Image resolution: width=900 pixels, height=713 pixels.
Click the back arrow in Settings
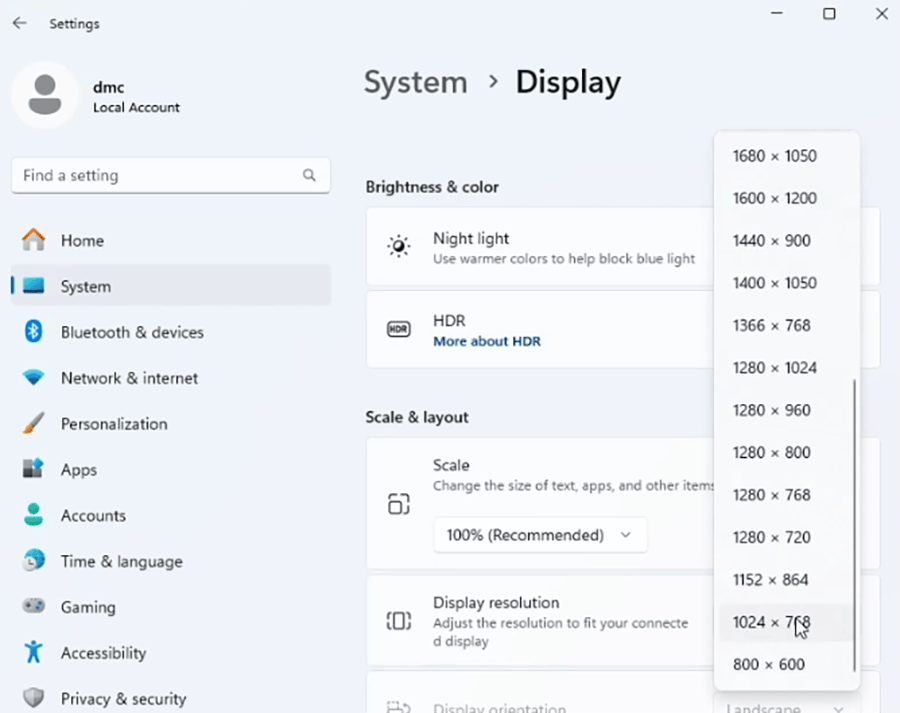20,23
